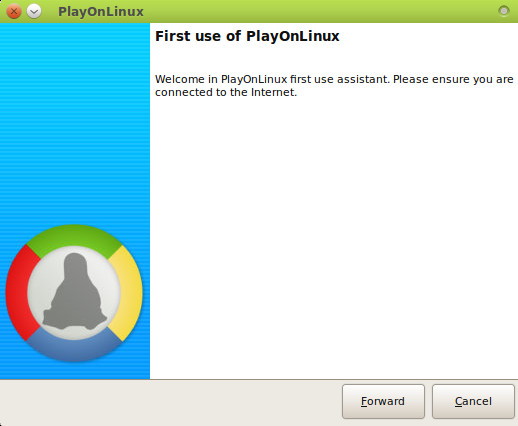Click the red segment of the logo ring
Viewport: 518px width, 426px height.
(18, 293)
